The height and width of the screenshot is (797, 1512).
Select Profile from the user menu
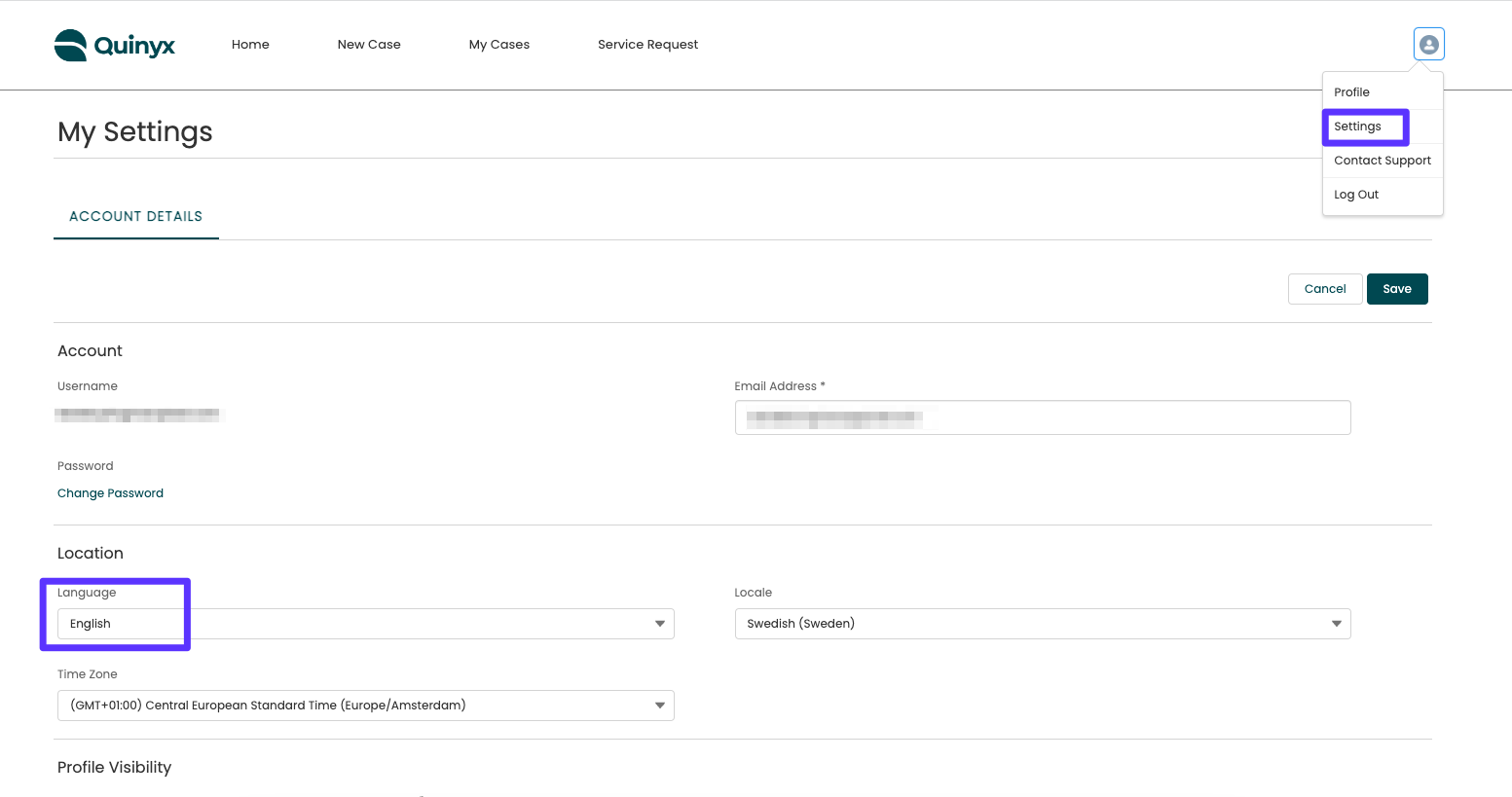point(1351,92)
